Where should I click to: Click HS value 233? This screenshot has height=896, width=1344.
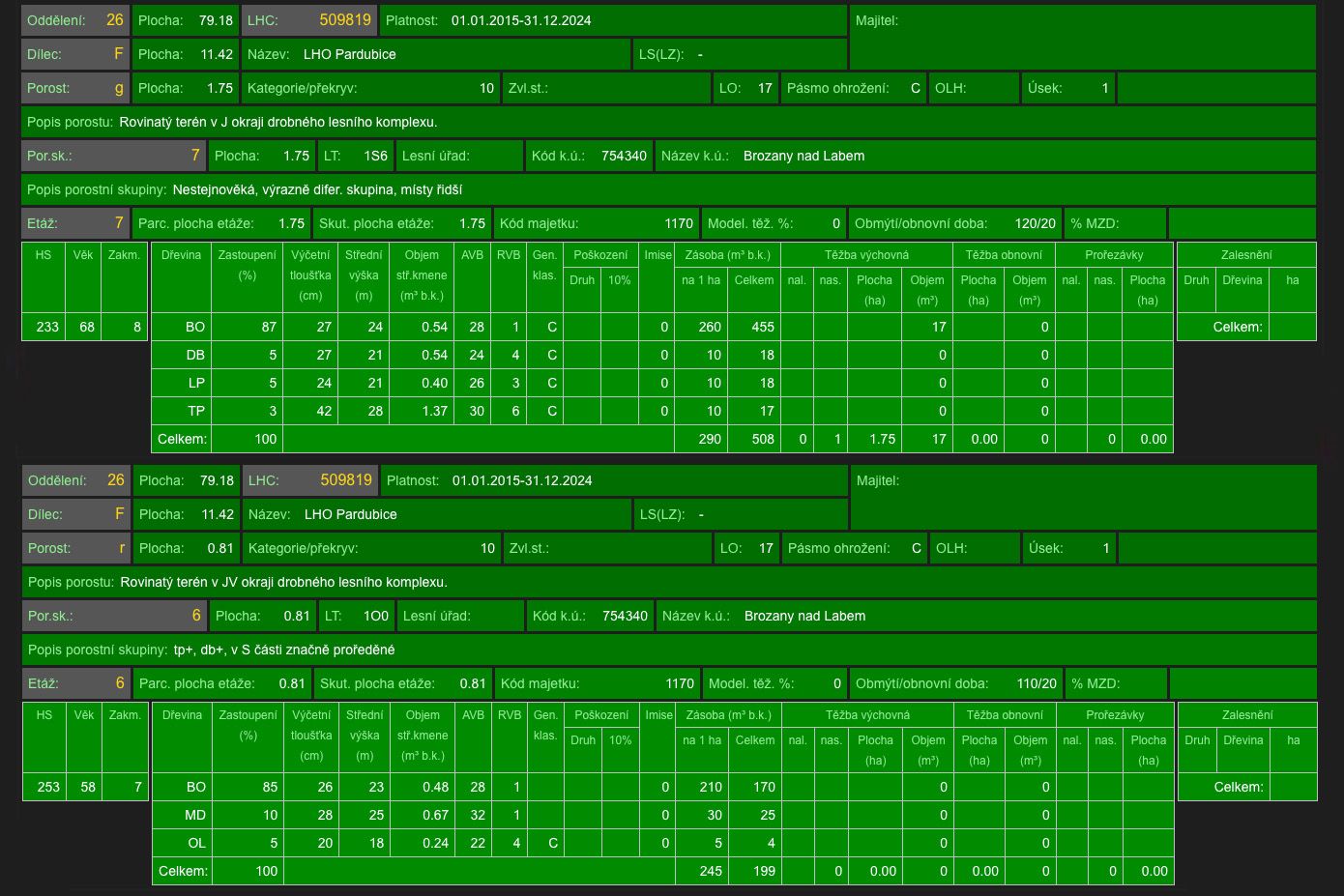pos(47,327)
